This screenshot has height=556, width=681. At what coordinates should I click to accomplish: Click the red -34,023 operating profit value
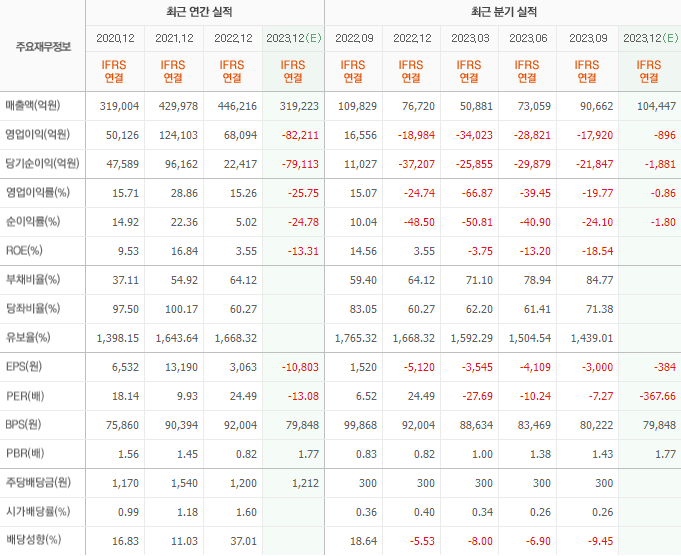click(474, 136)
